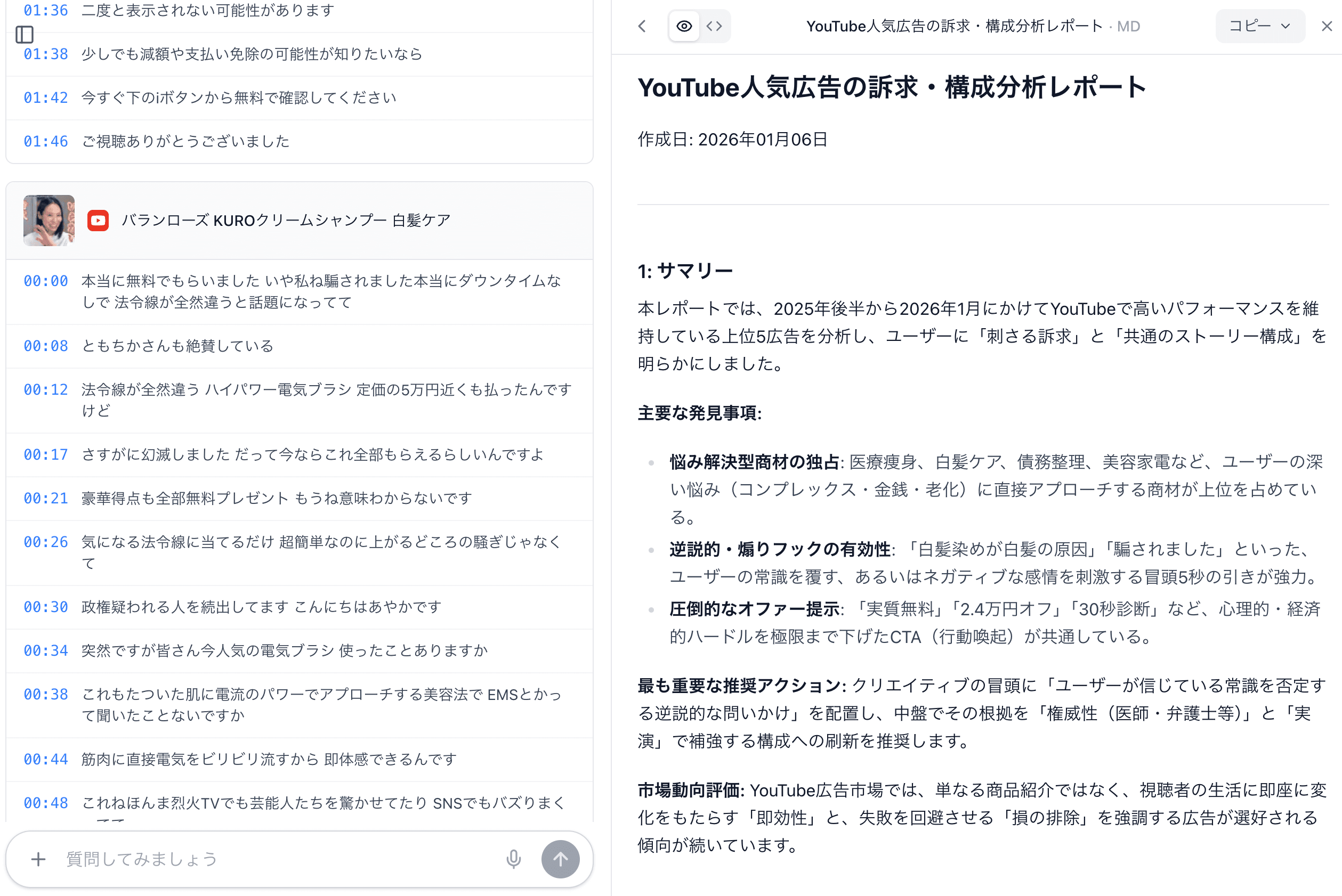Open the コピー dropdown menu
This screenshot has height=896, width=1342.
pyautogui.click(x=1260, y=26)
